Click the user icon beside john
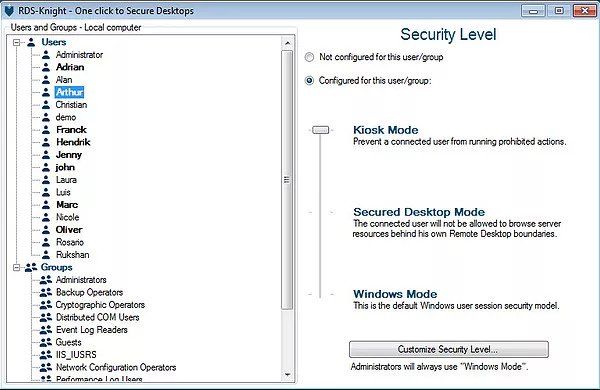Image resolution: width=600 pixels, height=390 pixels. 46,167
